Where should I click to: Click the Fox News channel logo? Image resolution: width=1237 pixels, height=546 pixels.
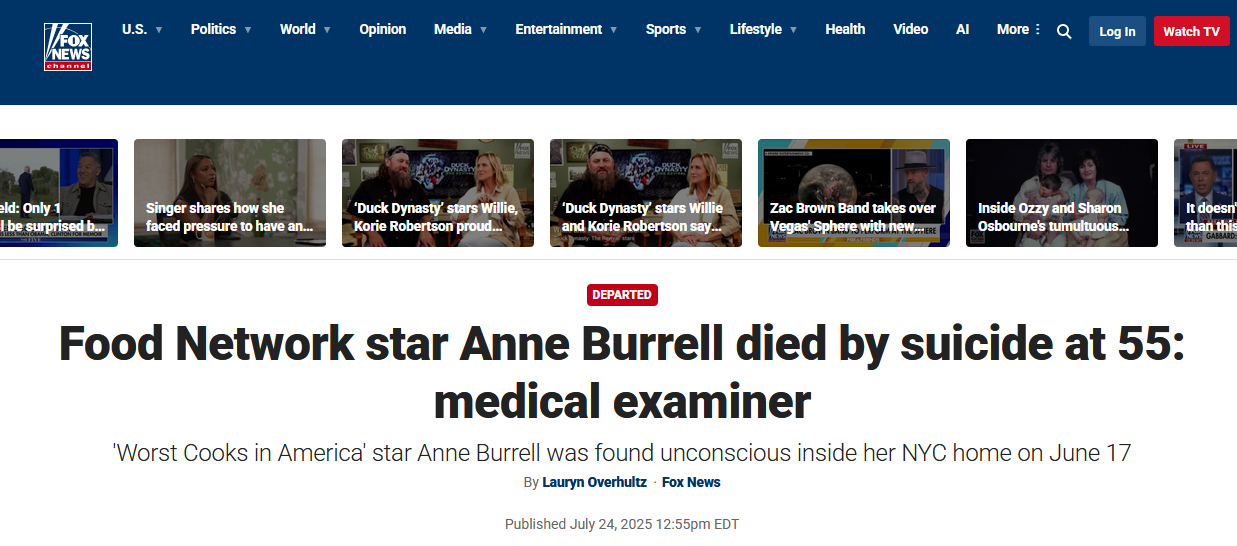(68, 47)
